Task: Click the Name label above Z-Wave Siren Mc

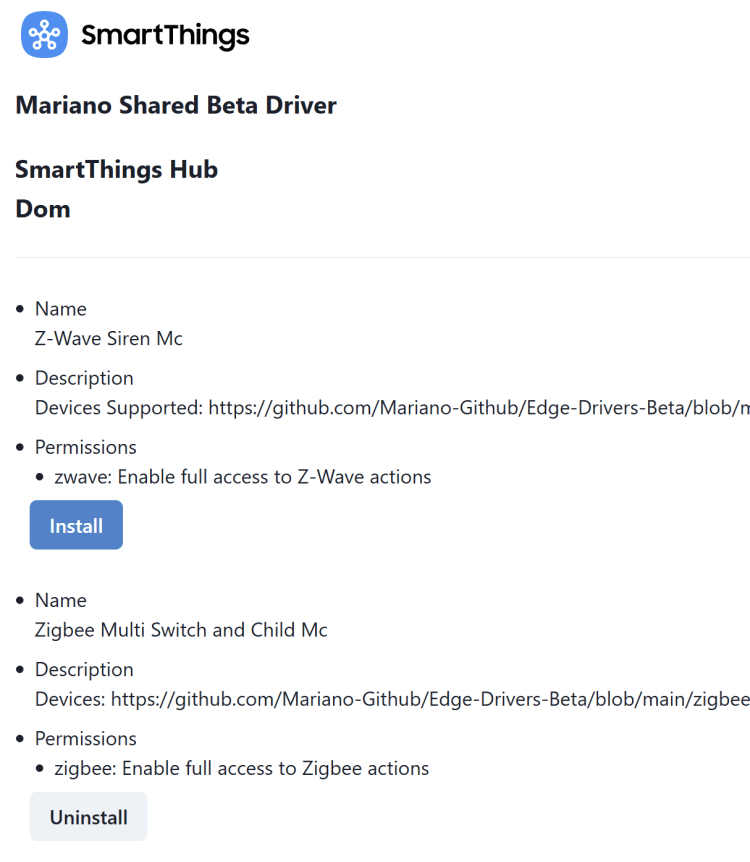Action: pos(61,309)
